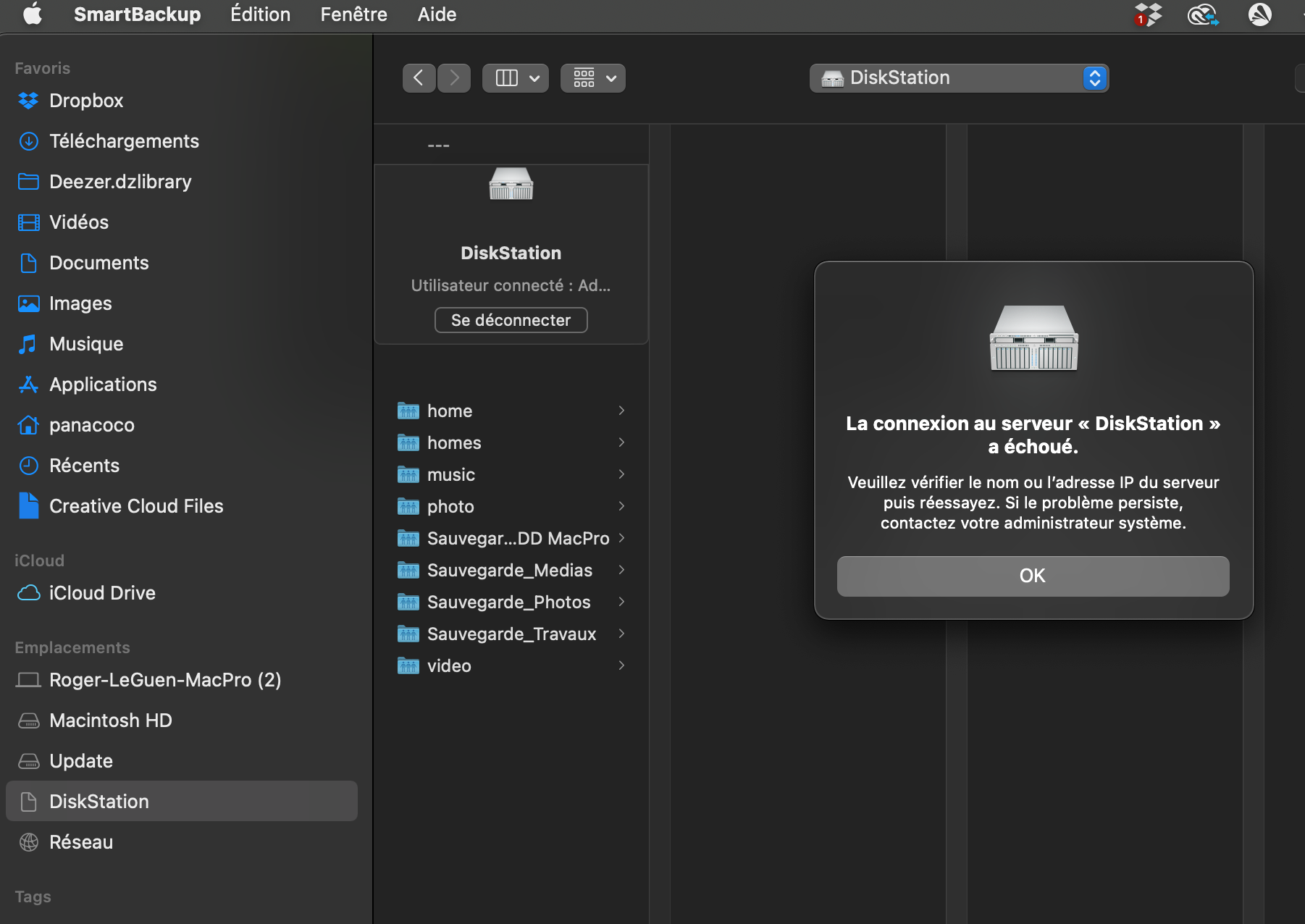
Task: Click the Favoris sidebar section header
Action: click(42, 68)
